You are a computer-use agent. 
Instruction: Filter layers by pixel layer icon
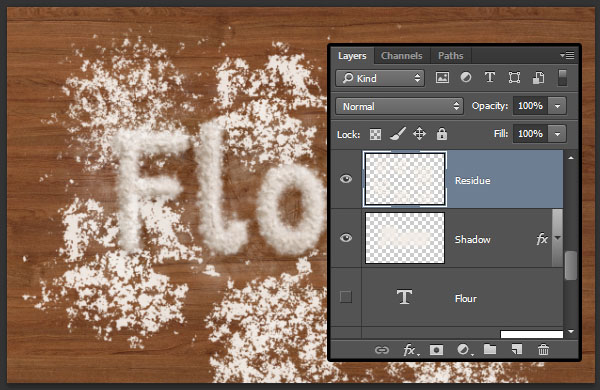tap(442, 78)
